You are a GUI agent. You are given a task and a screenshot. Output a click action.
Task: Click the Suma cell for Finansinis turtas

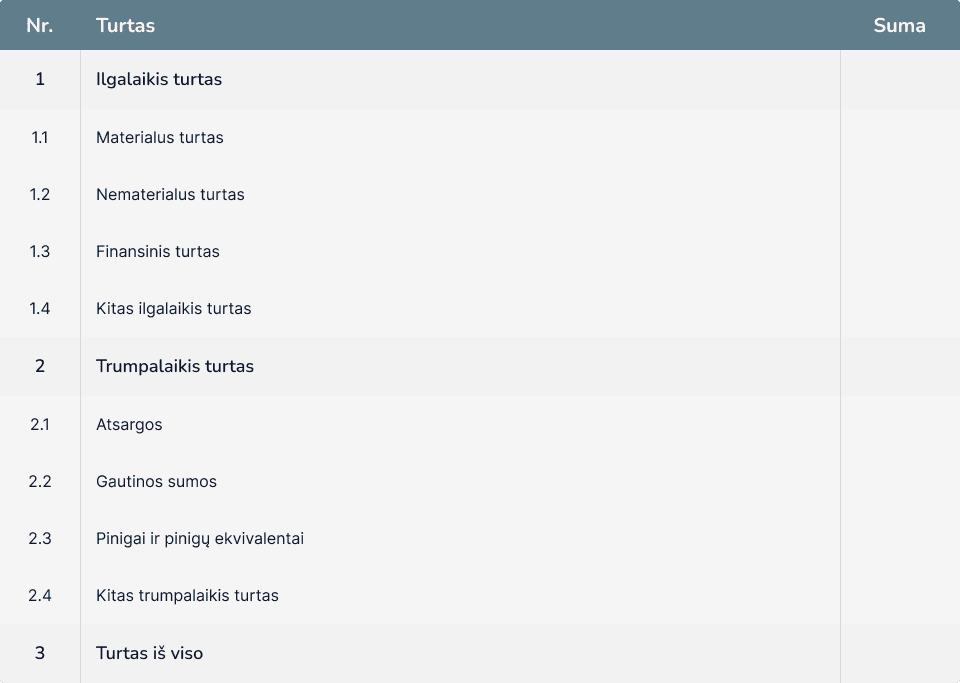tap(900, 252)
